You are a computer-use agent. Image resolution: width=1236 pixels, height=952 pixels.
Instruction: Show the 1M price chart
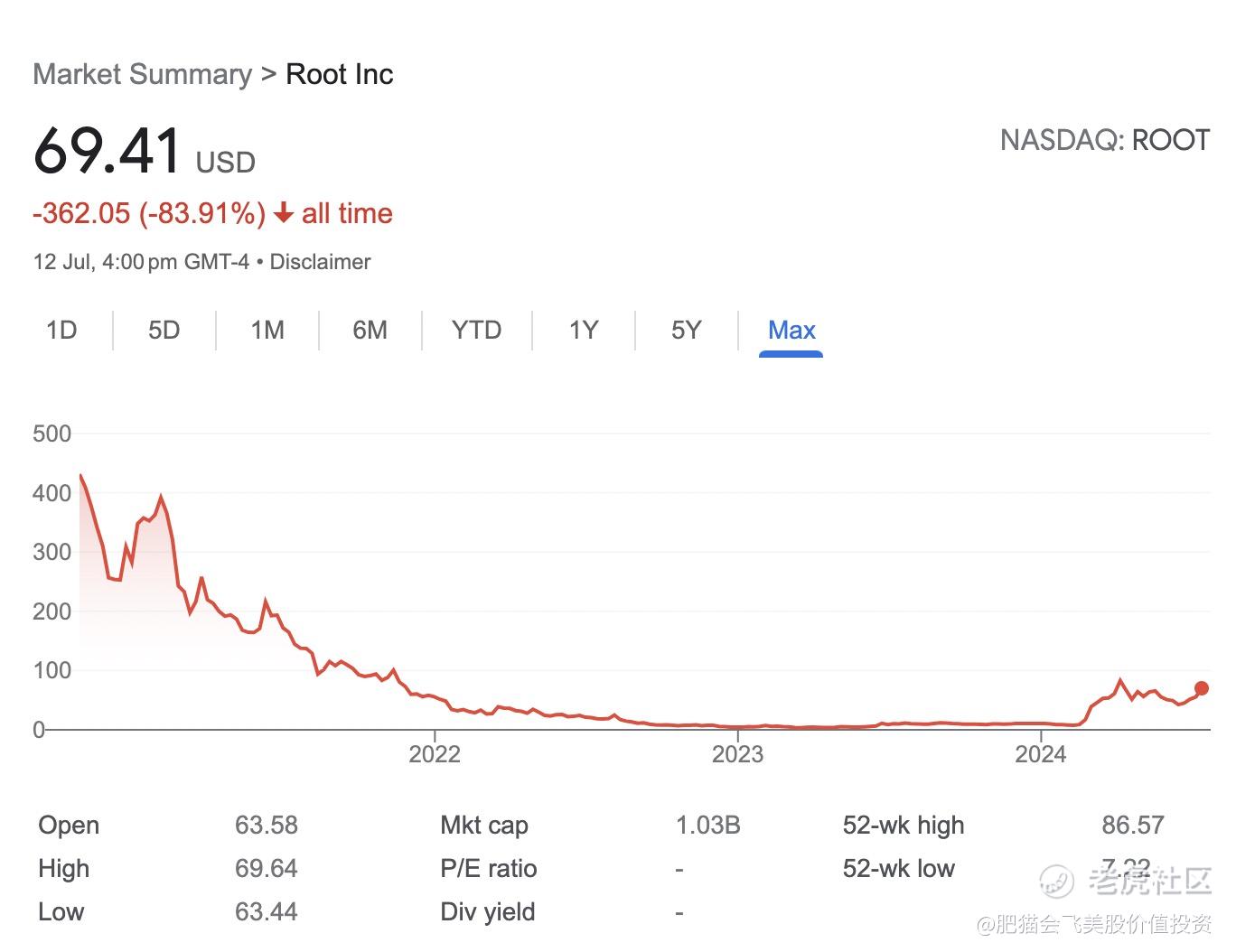pyautogui.click(x=267, y=331)
